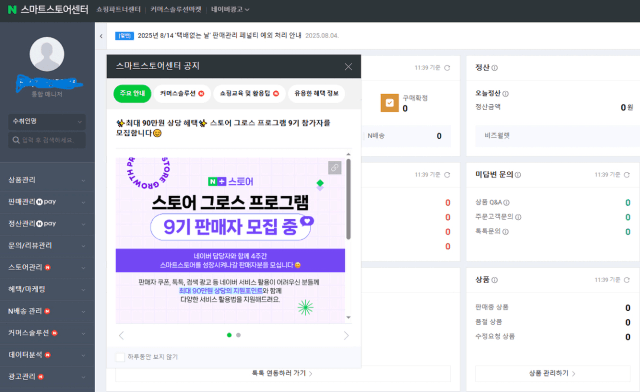
Task: Expand the 판매관리 sidebar menu
Action: tap(47, 202)
